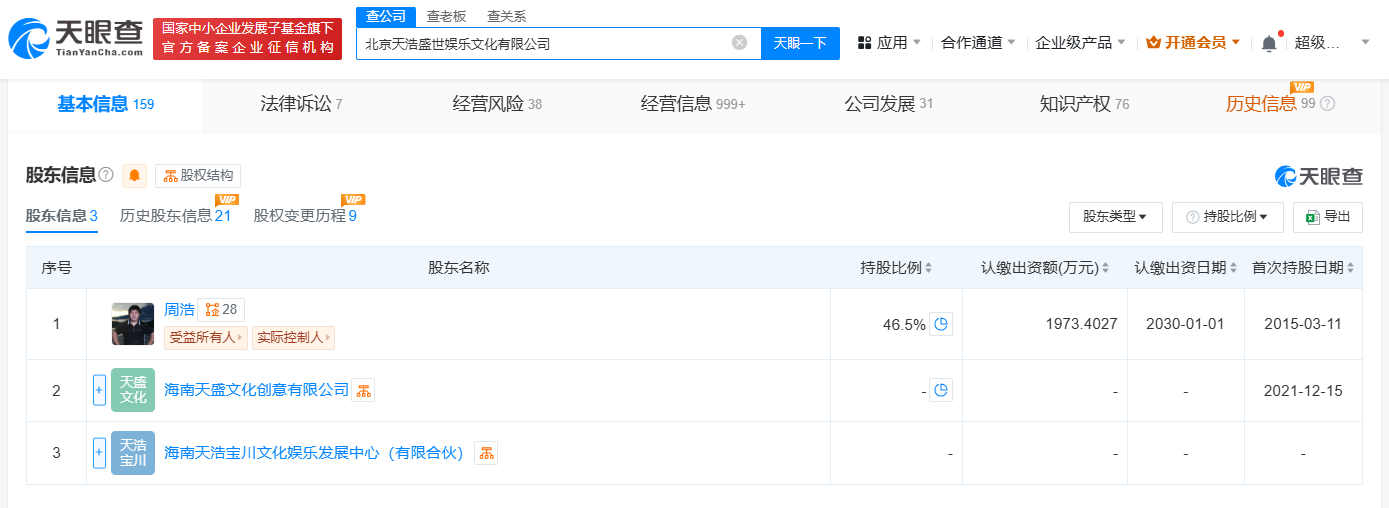This screenshot has height=508, width=1389.
Task: Expand the 海南天盛文化创意有限公司 row with plus
Action: click(x=99, y=390)
